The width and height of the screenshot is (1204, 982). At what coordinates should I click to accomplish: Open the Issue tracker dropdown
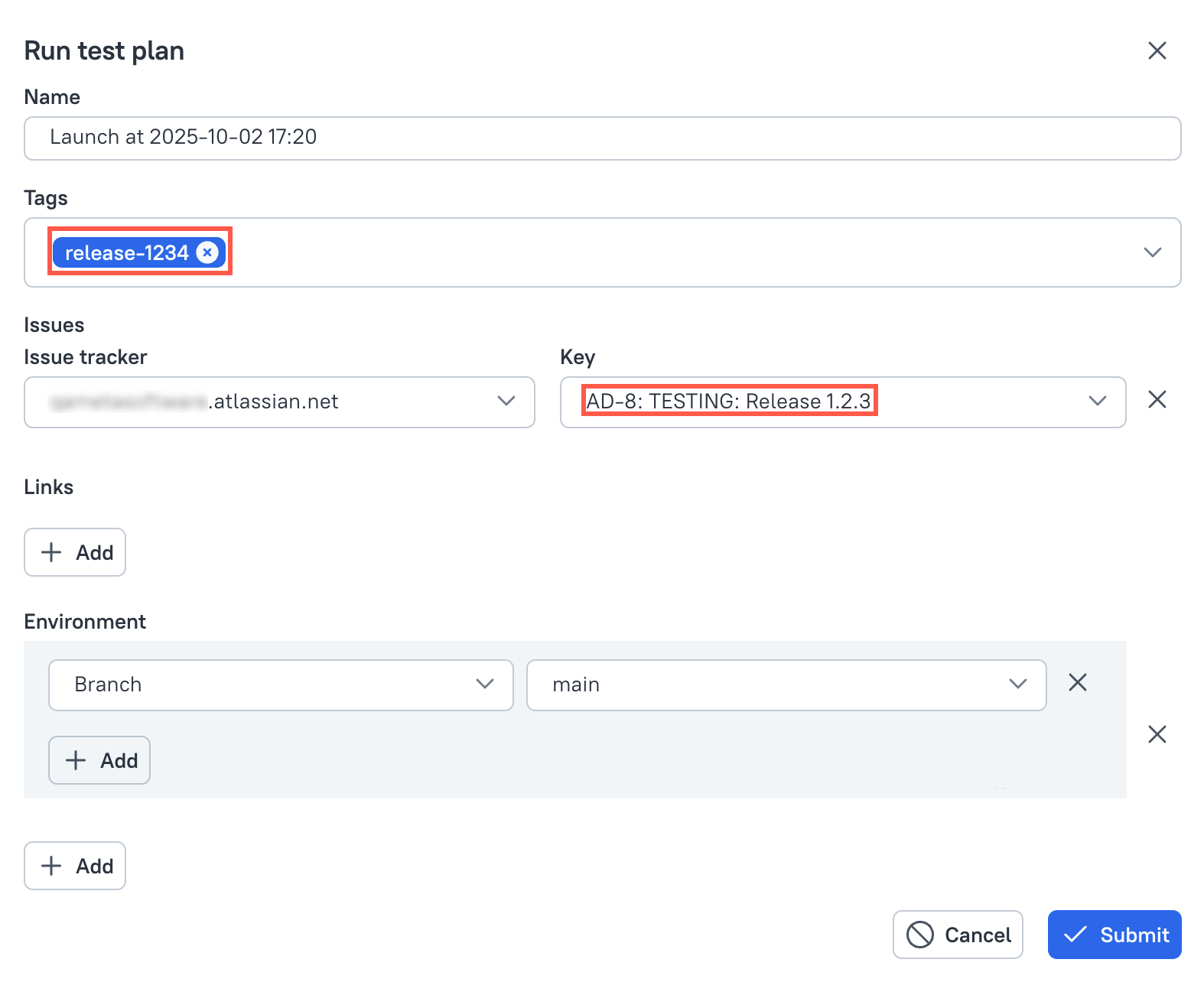506,402
